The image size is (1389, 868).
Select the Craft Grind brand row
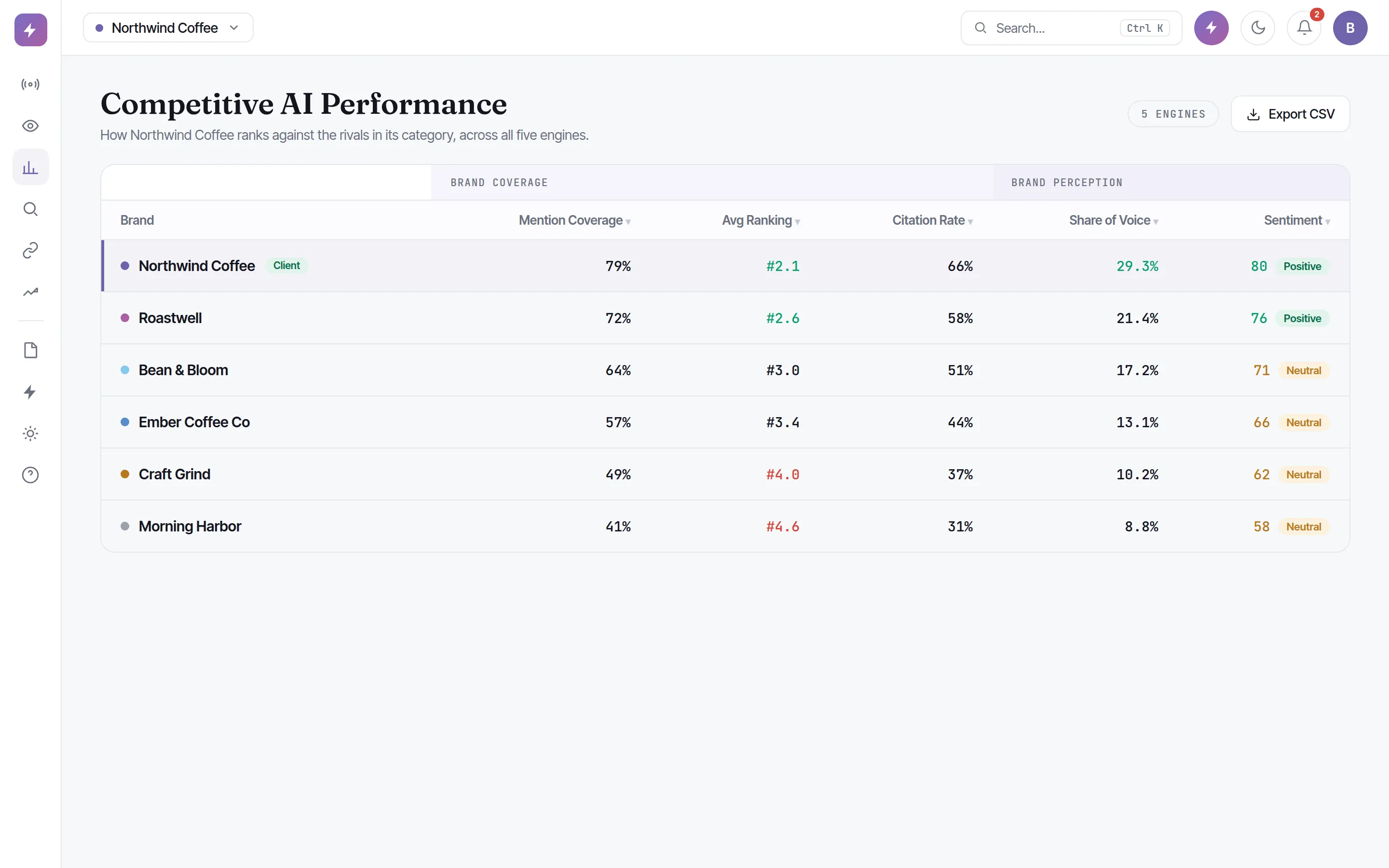click(725, 474)
